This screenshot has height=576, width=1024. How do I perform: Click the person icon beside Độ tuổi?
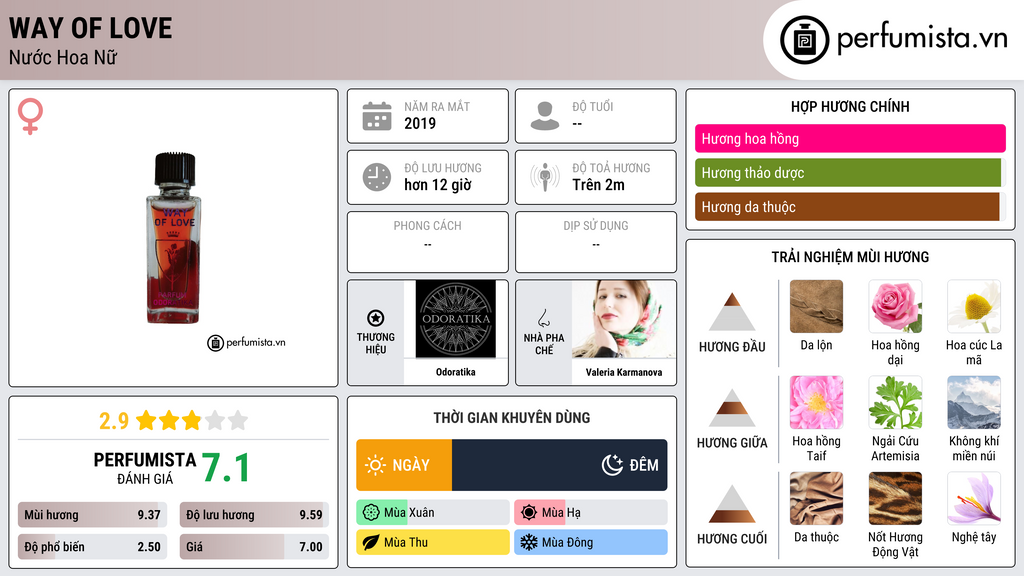point(545,116)
